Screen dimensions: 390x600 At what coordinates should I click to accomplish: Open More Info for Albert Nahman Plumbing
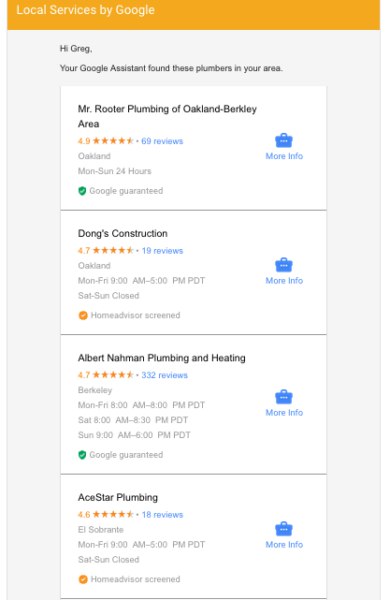[284, 412]
